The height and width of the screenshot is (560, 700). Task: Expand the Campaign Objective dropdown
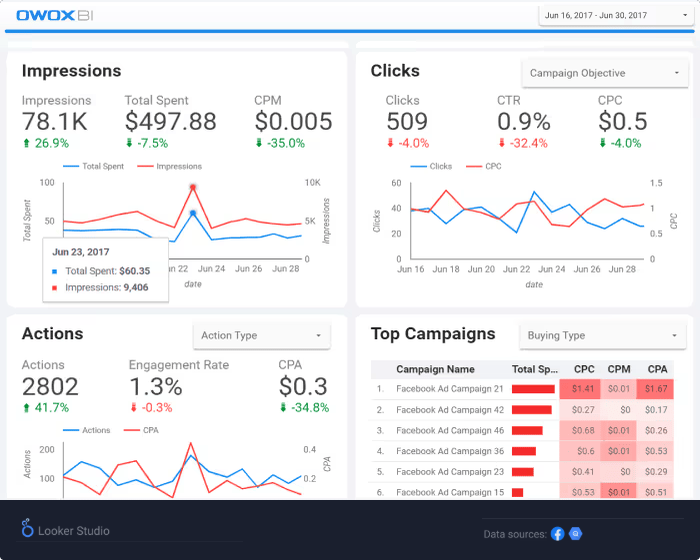[x=604, y=73]
